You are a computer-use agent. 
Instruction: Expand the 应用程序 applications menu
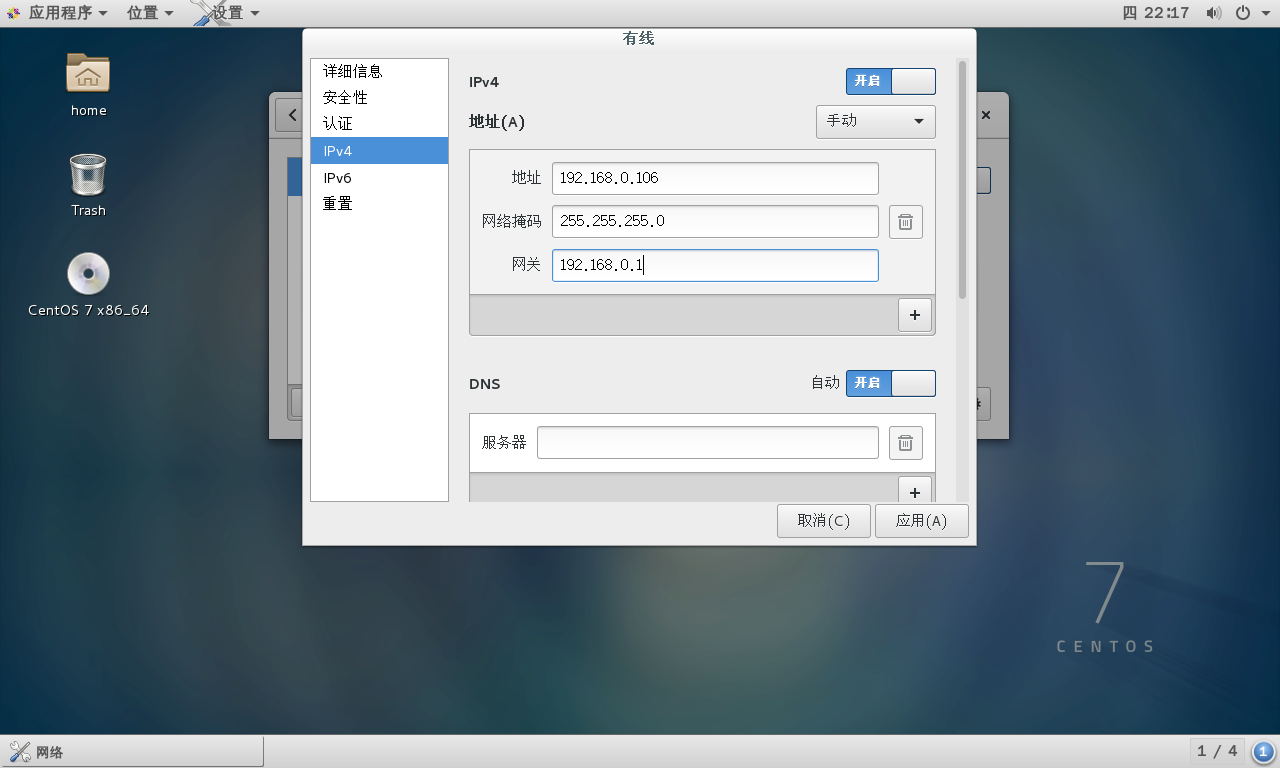[59, 13]
